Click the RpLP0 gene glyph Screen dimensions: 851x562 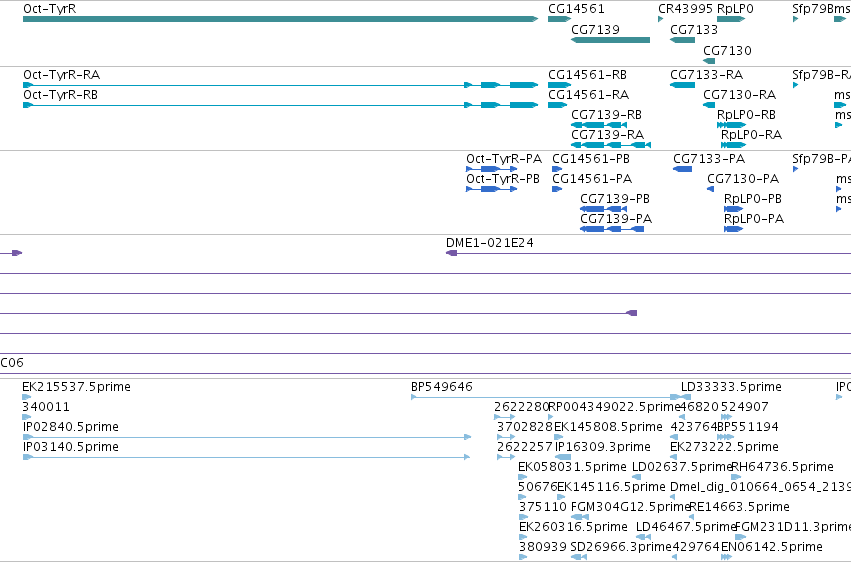point(731,19)
